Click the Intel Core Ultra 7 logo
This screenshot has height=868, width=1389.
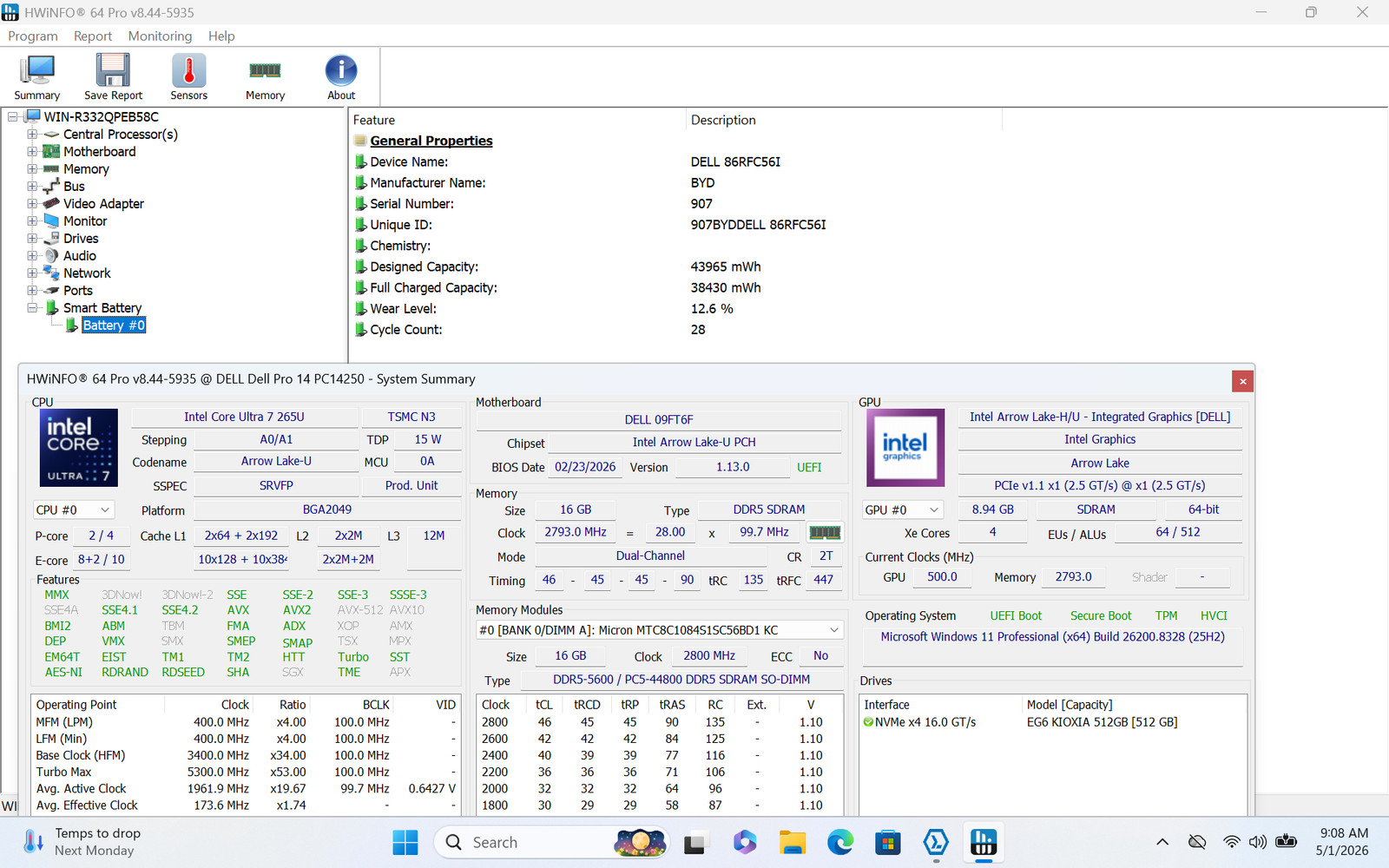[79, 447]
